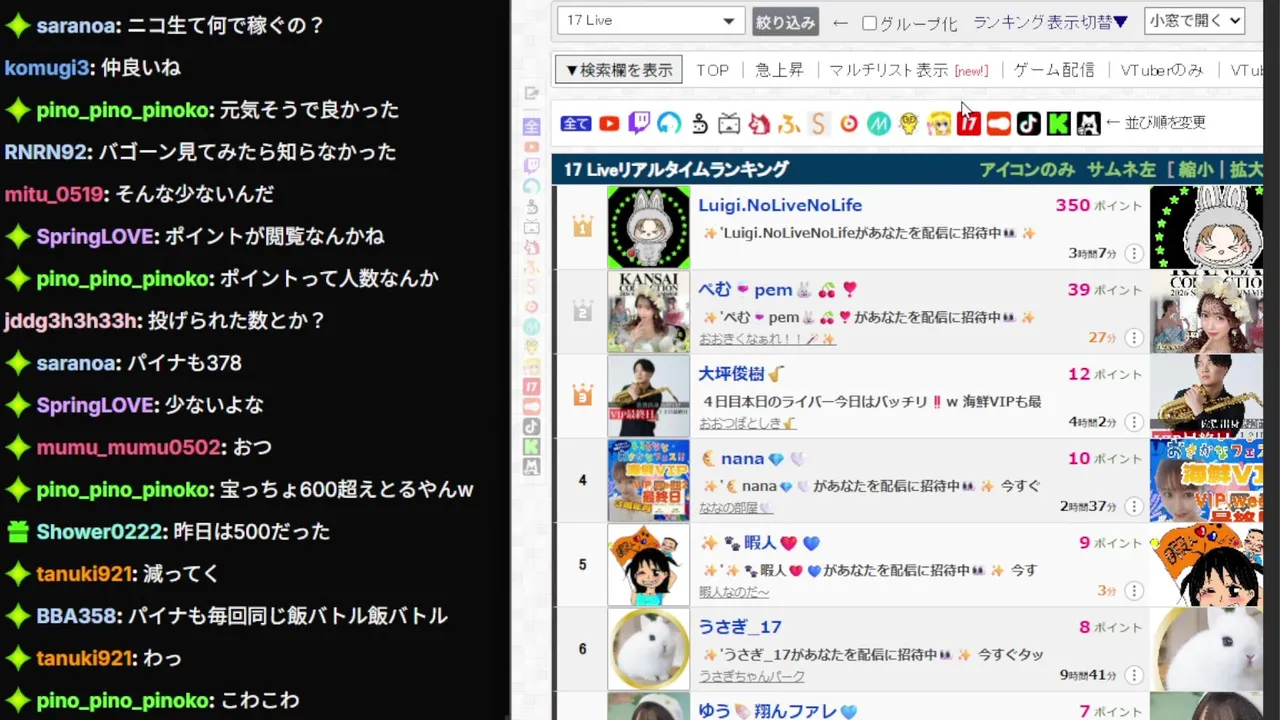Click the blonde anime girl site icon
1280x720 pixels.
click(938, 123)
